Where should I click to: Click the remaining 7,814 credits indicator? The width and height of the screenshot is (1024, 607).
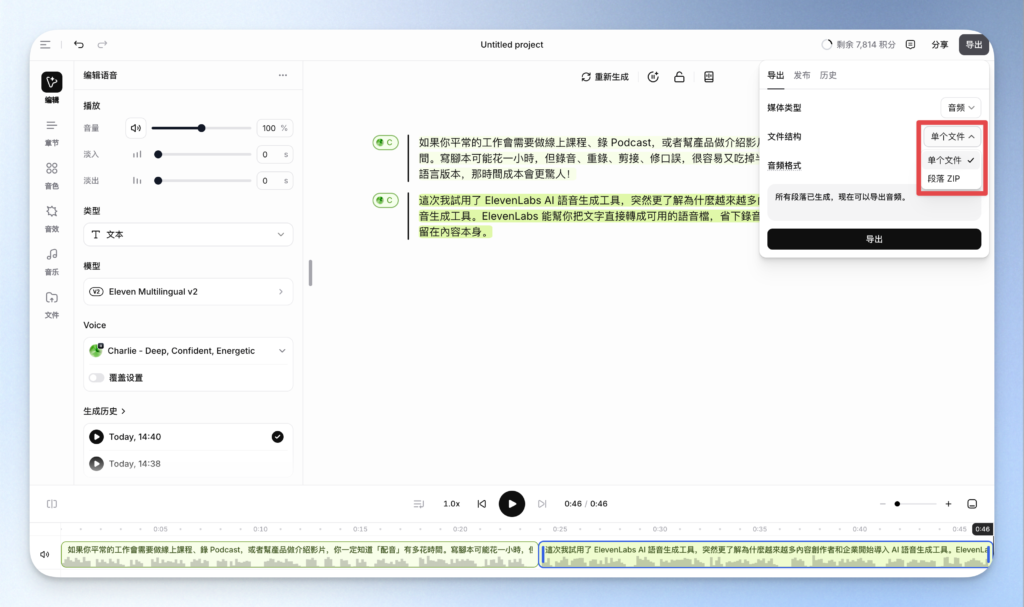(x=858, y=44)
